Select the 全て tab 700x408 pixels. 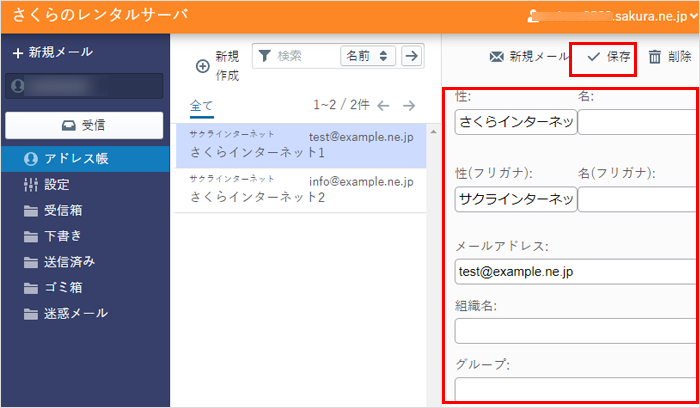(x=201, y=105)
